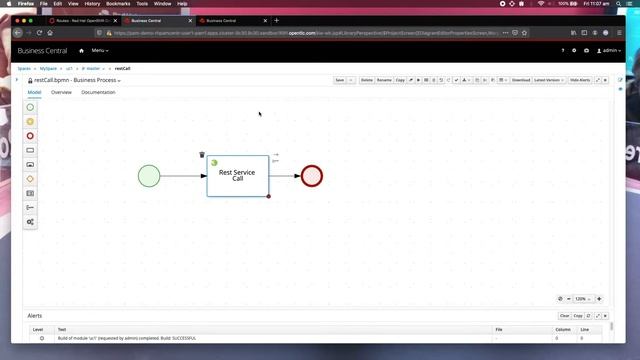Click sequence-flow arrow icon beside task

(276, 155)
